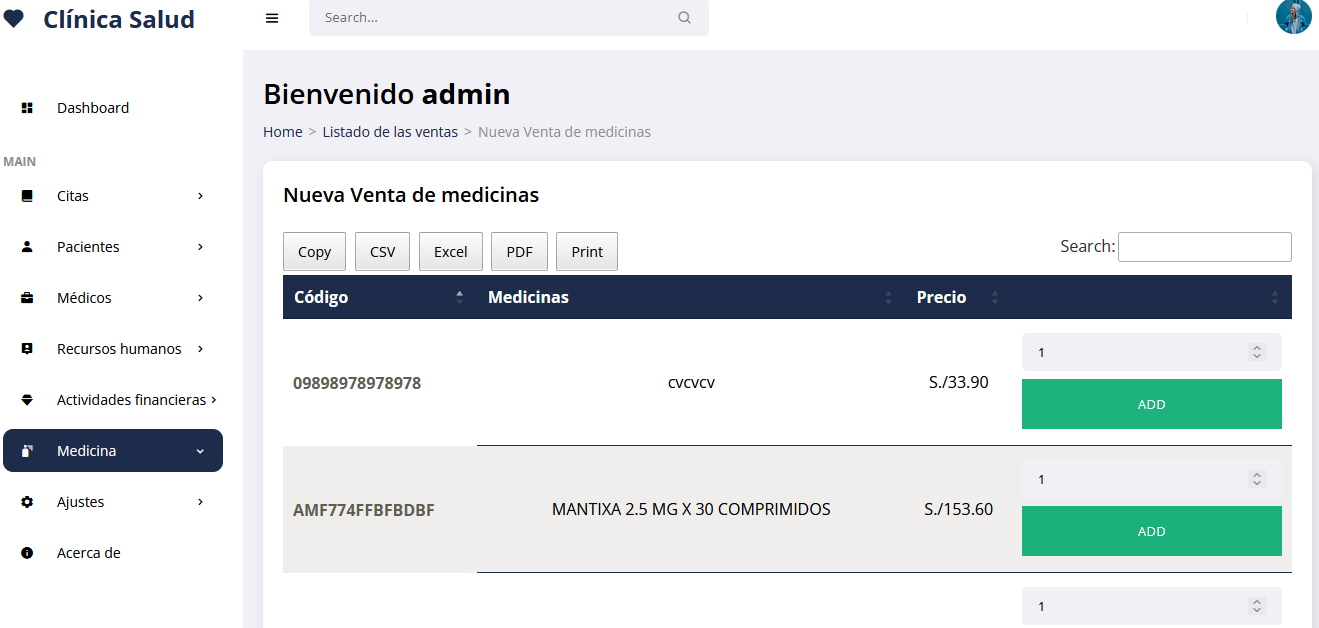Click the Dashboard grid icon
Viewport: 1319px width, 628px height.
[27, 108]
